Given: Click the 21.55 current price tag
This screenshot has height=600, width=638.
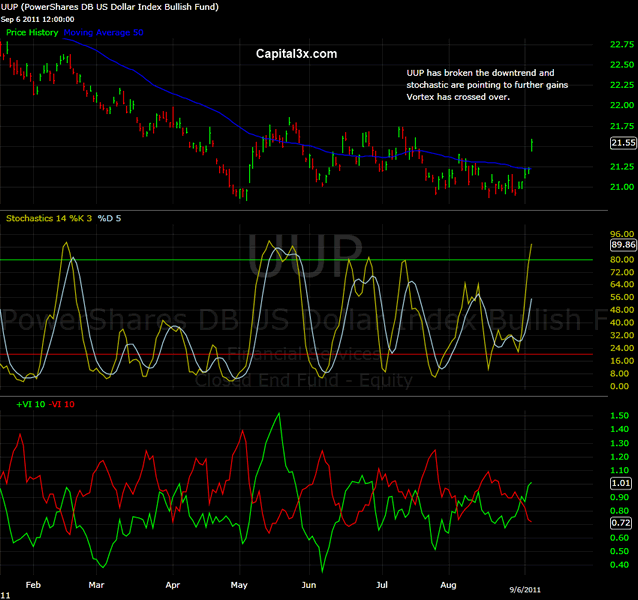Looking at the screenshot, I should (622, 143).
